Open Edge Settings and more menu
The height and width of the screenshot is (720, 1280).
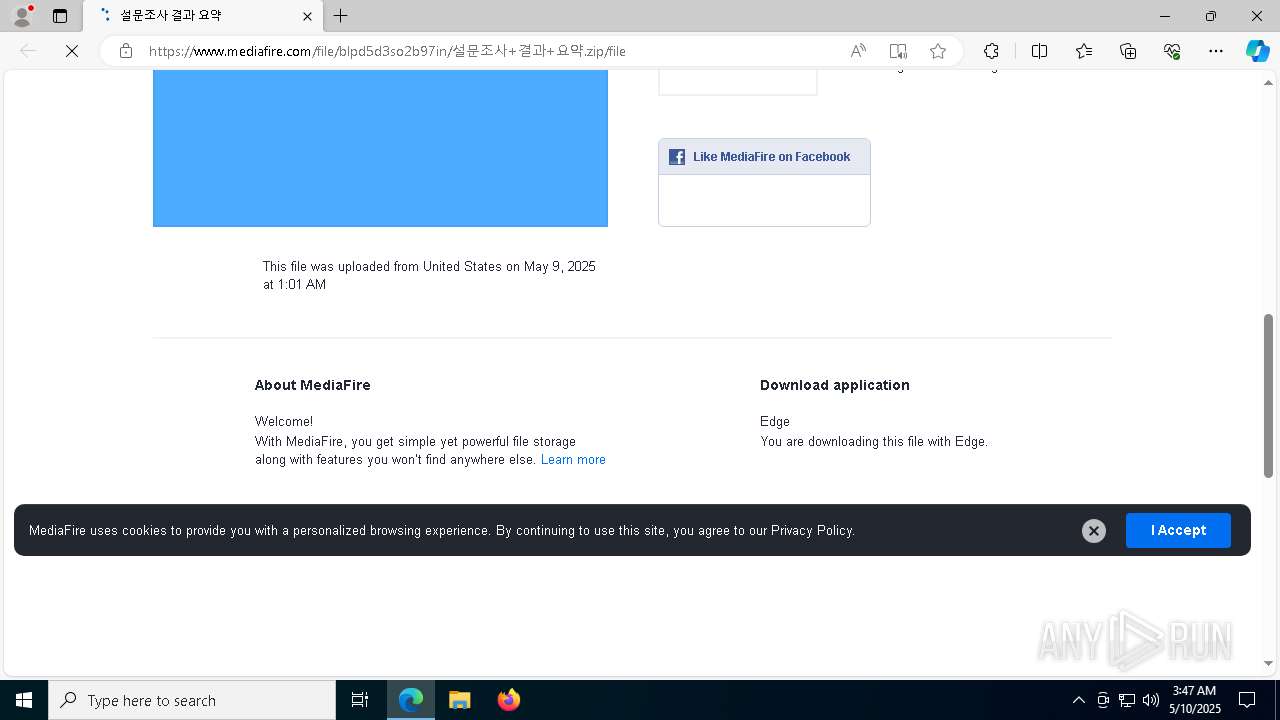click(x=1216, y=51)
